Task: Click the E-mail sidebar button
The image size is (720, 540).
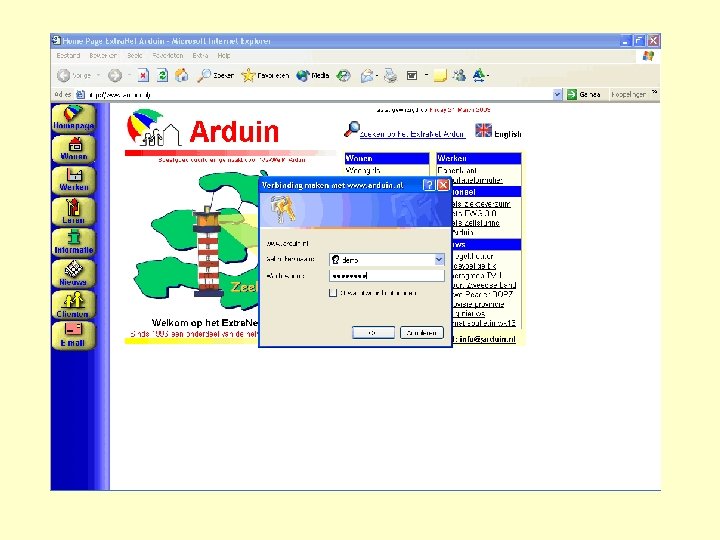Action: 73,336
